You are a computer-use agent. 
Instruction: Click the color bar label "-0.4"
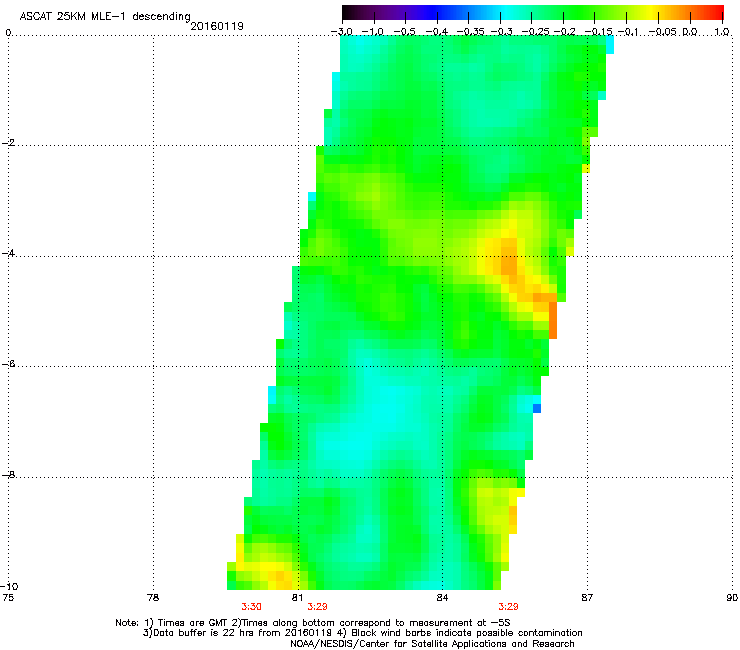tap(437, 32)
